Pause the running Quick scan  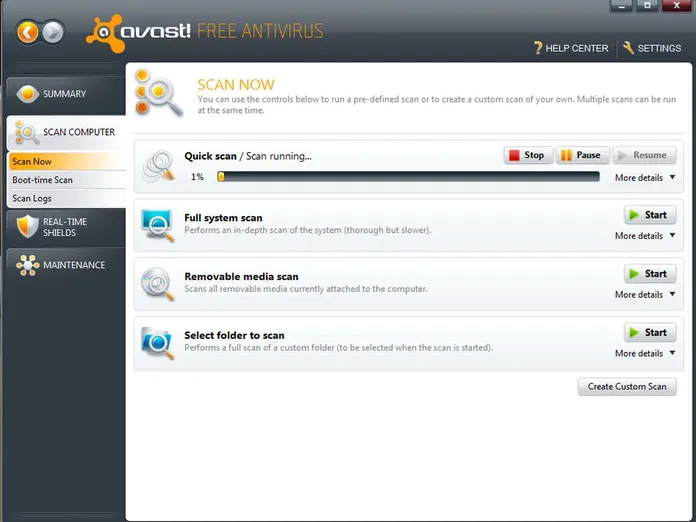coord(581,155)
